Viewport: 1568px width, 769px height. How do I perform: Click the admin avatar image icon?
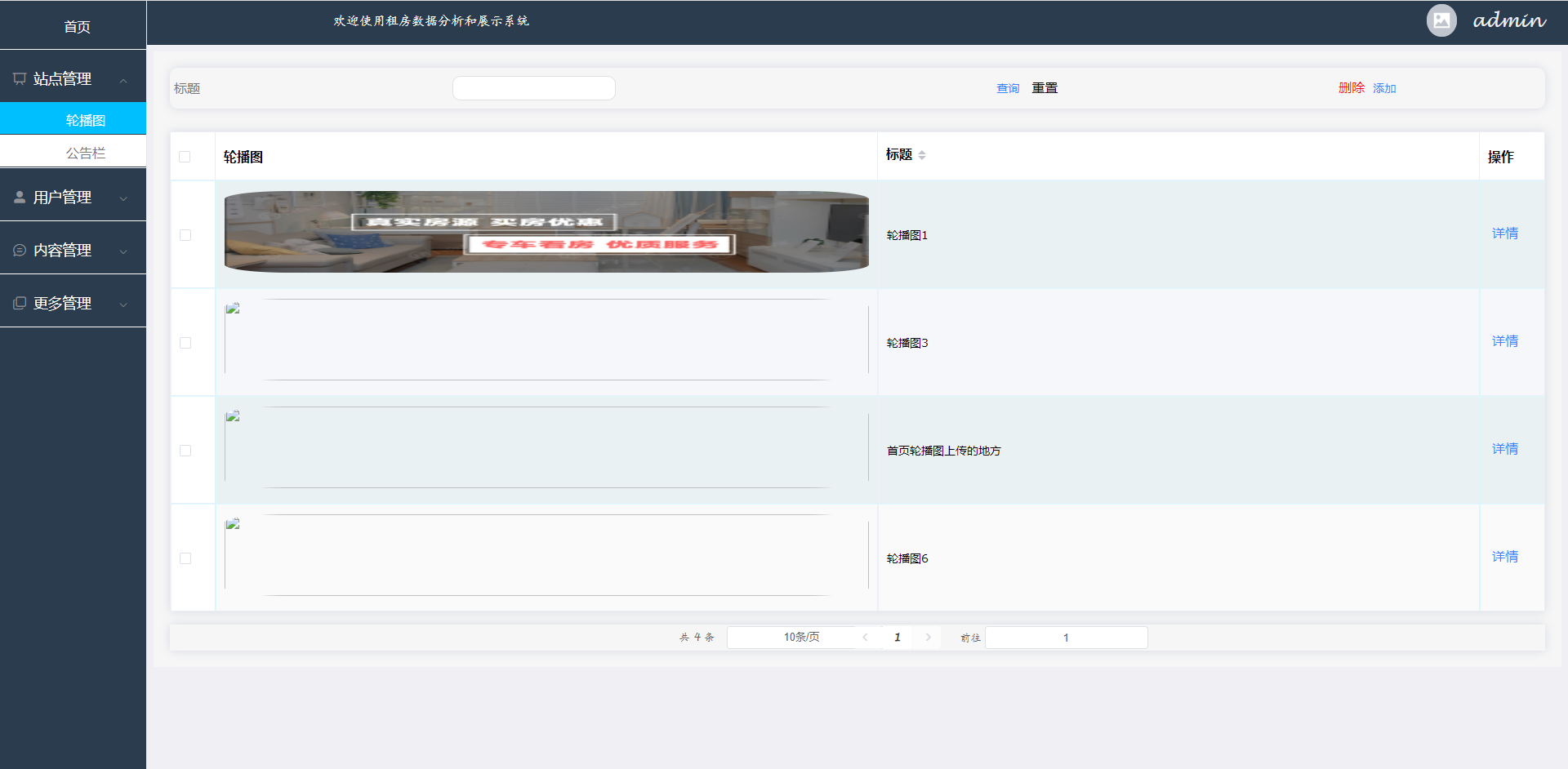pos(1441,20)
